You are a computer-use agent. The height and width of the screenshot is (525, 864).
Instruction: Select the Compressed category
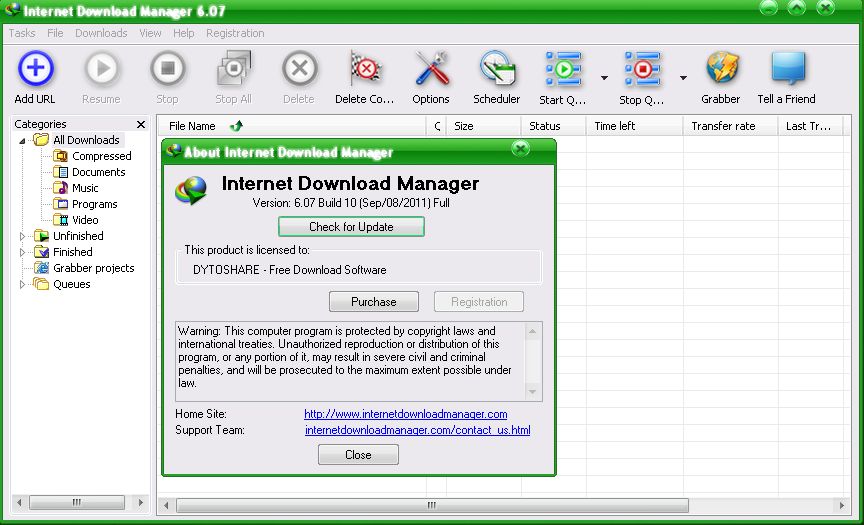click(x=102, y=156)
